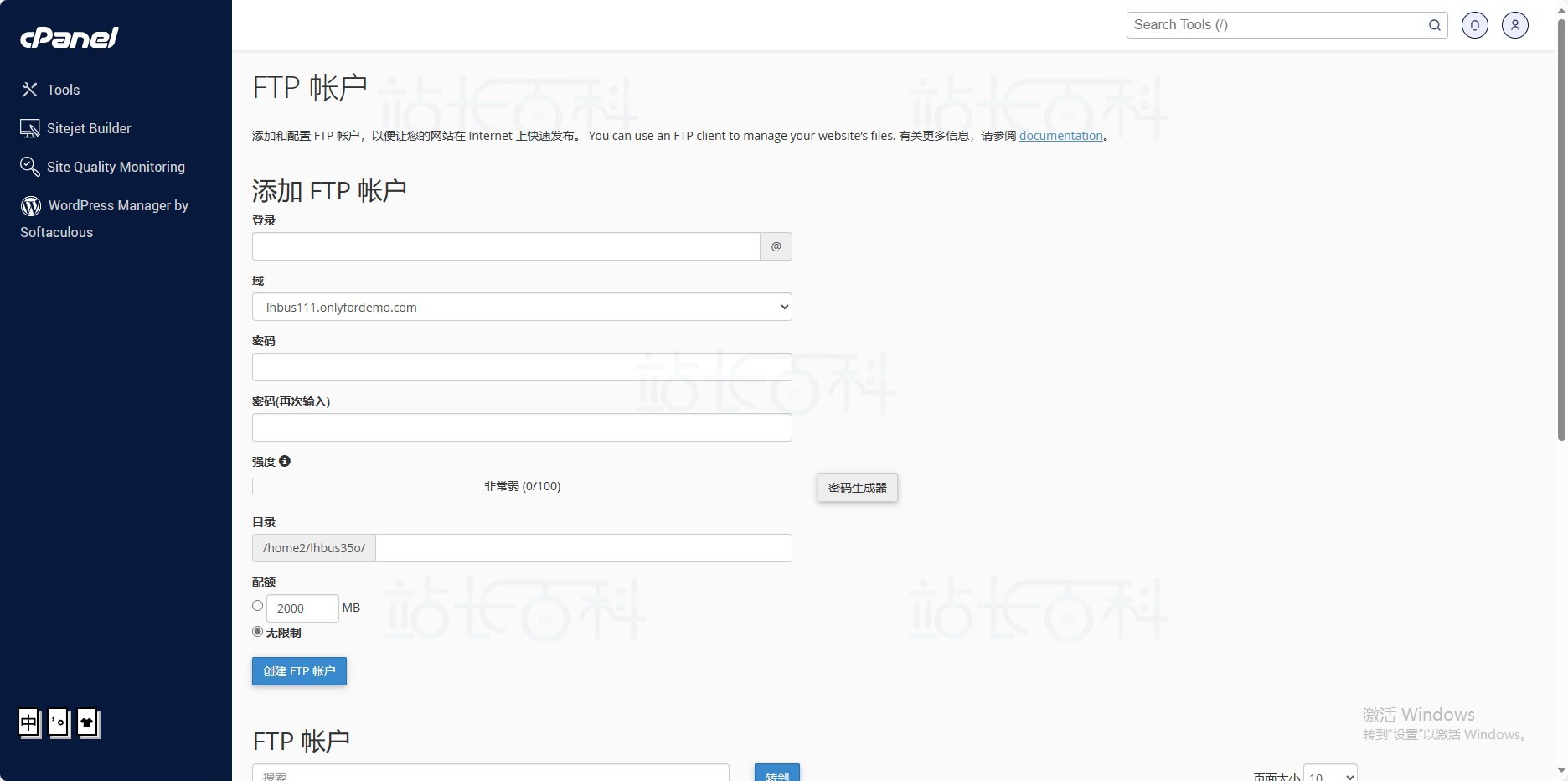Click the password strength info icon
The width and height of the screenshot is (1568, 781).
pos(285,461)
